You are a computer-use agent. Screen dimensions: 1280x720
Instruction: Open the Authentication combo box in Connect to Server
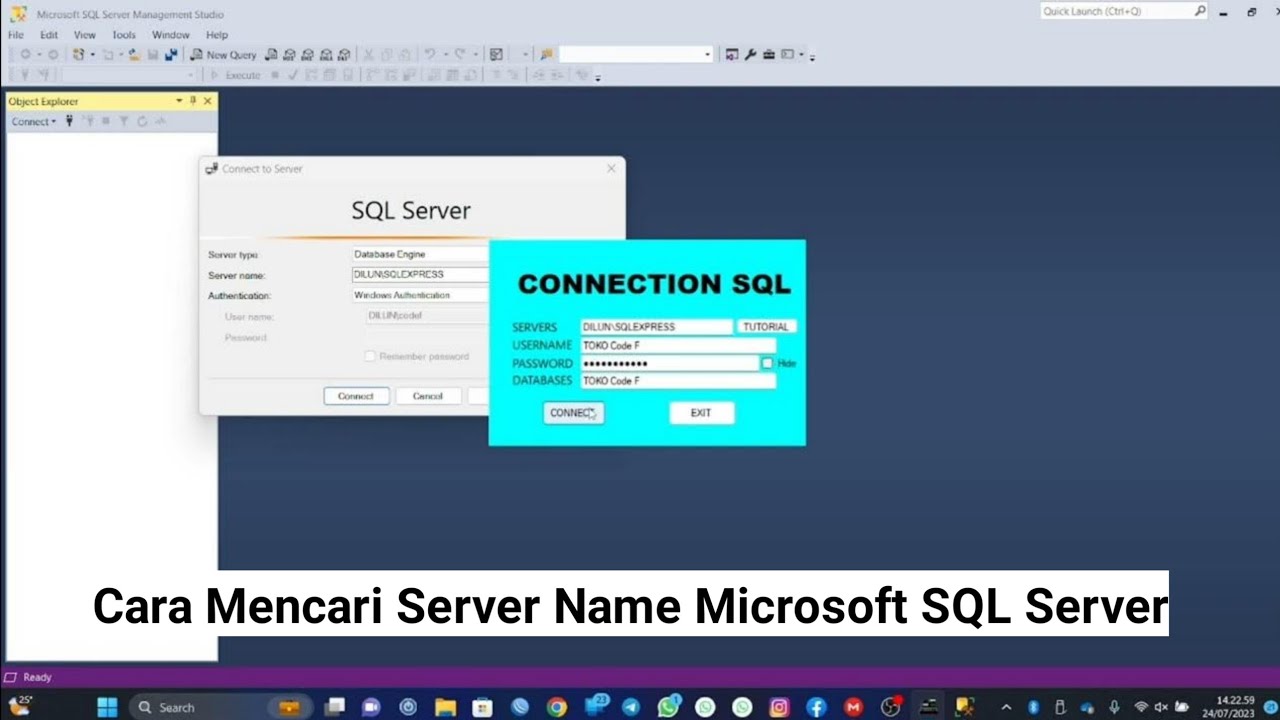(420, 295)
